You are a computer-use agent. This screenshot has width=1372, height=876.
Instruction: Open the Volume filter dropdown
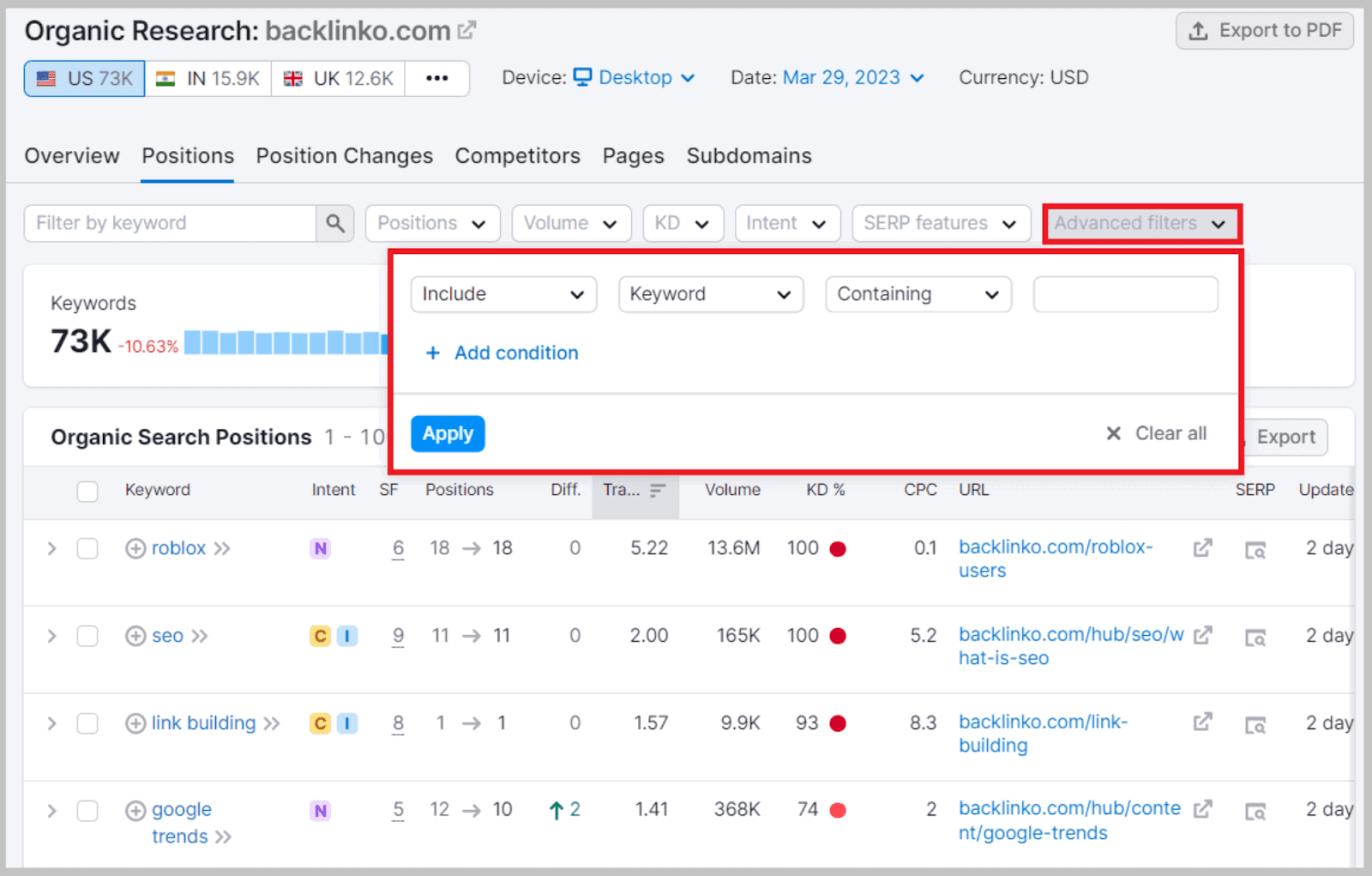click(571, 223)
